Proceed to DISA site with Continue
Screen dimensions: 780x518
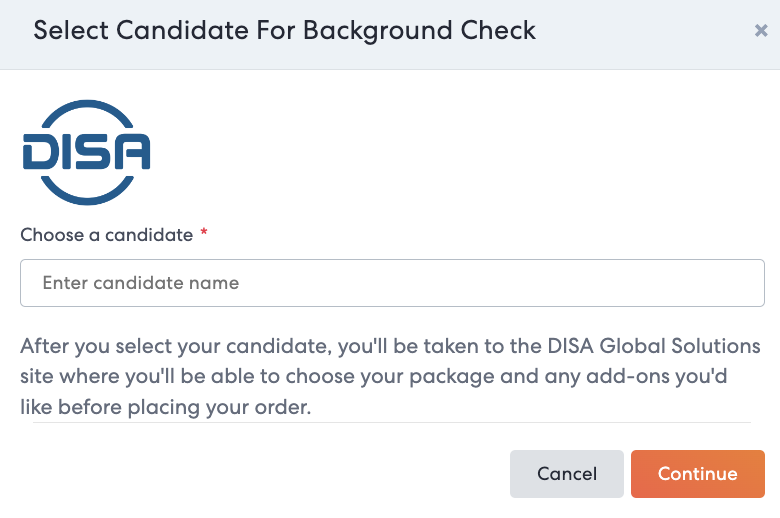click(697, 474)
